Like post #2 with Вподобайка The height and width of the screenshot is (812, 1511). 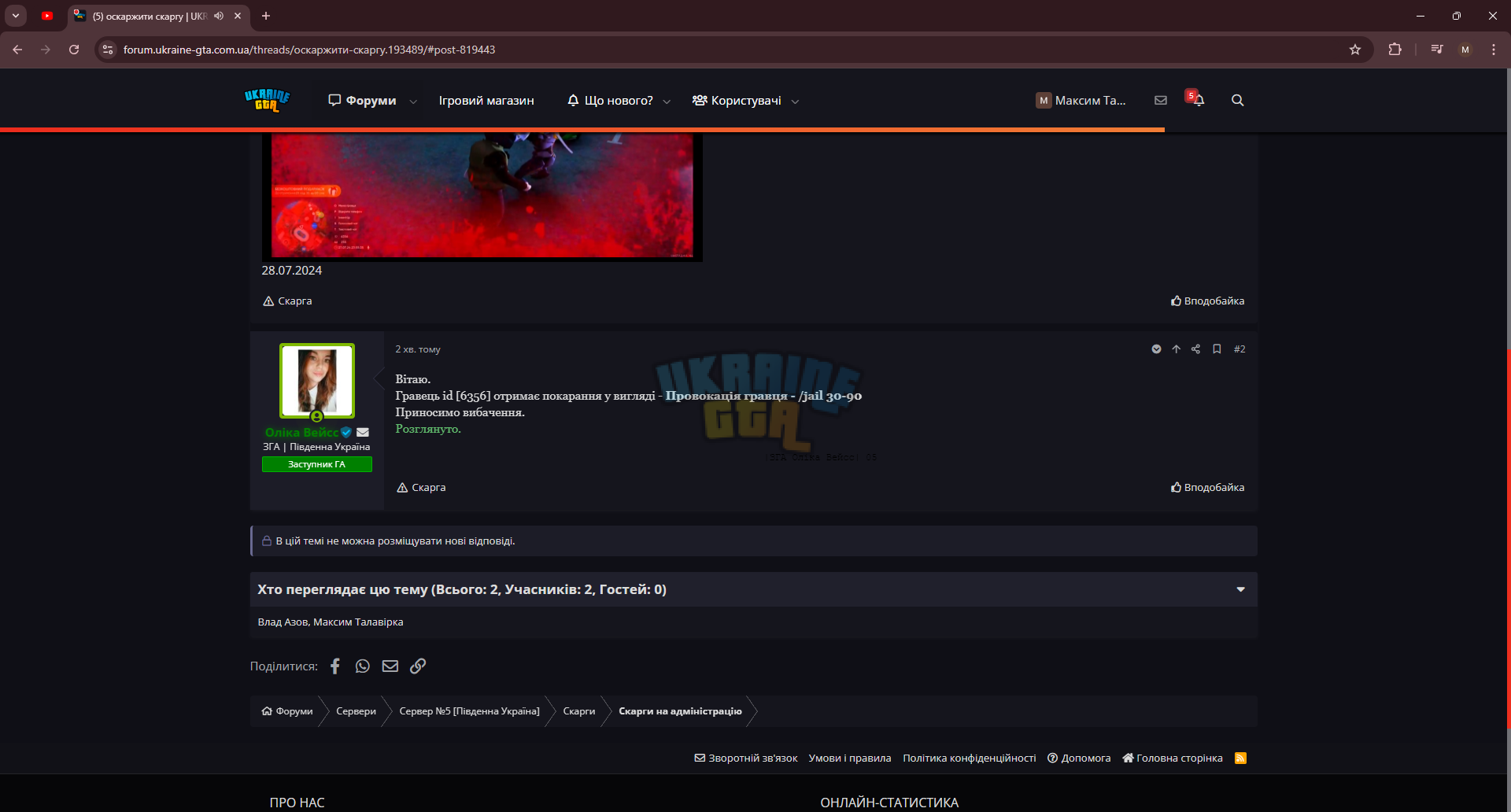pyautogui.click(x=1207, y=488)
